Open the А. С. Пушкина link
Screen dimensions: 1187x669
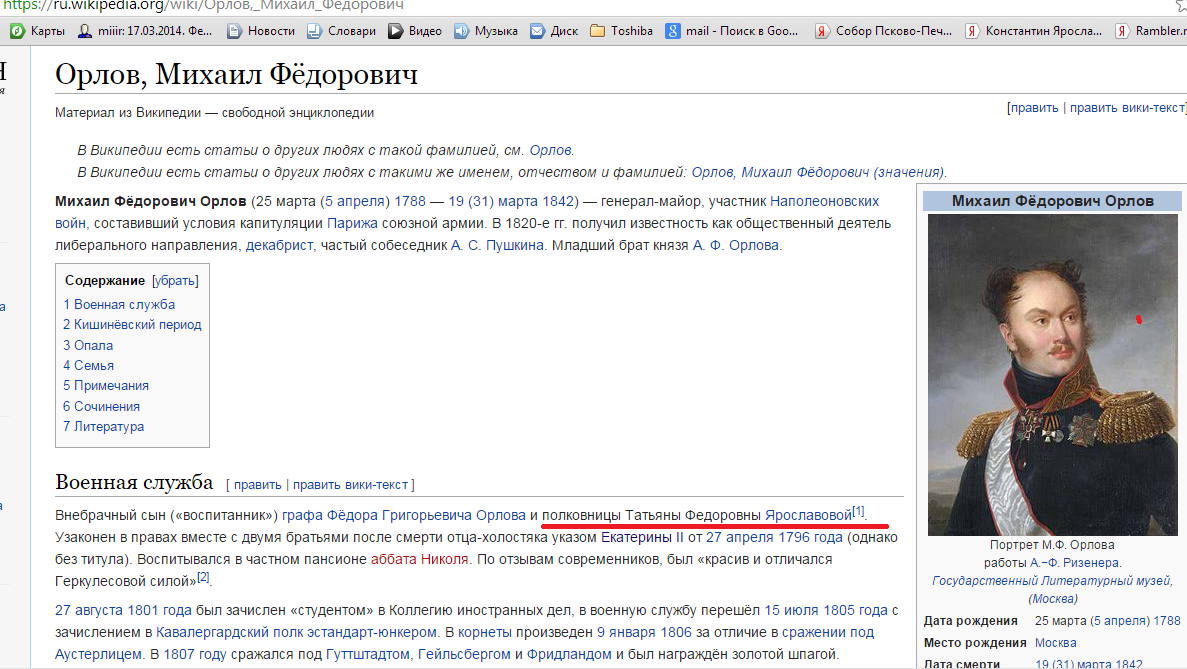[x=497, y=245]
